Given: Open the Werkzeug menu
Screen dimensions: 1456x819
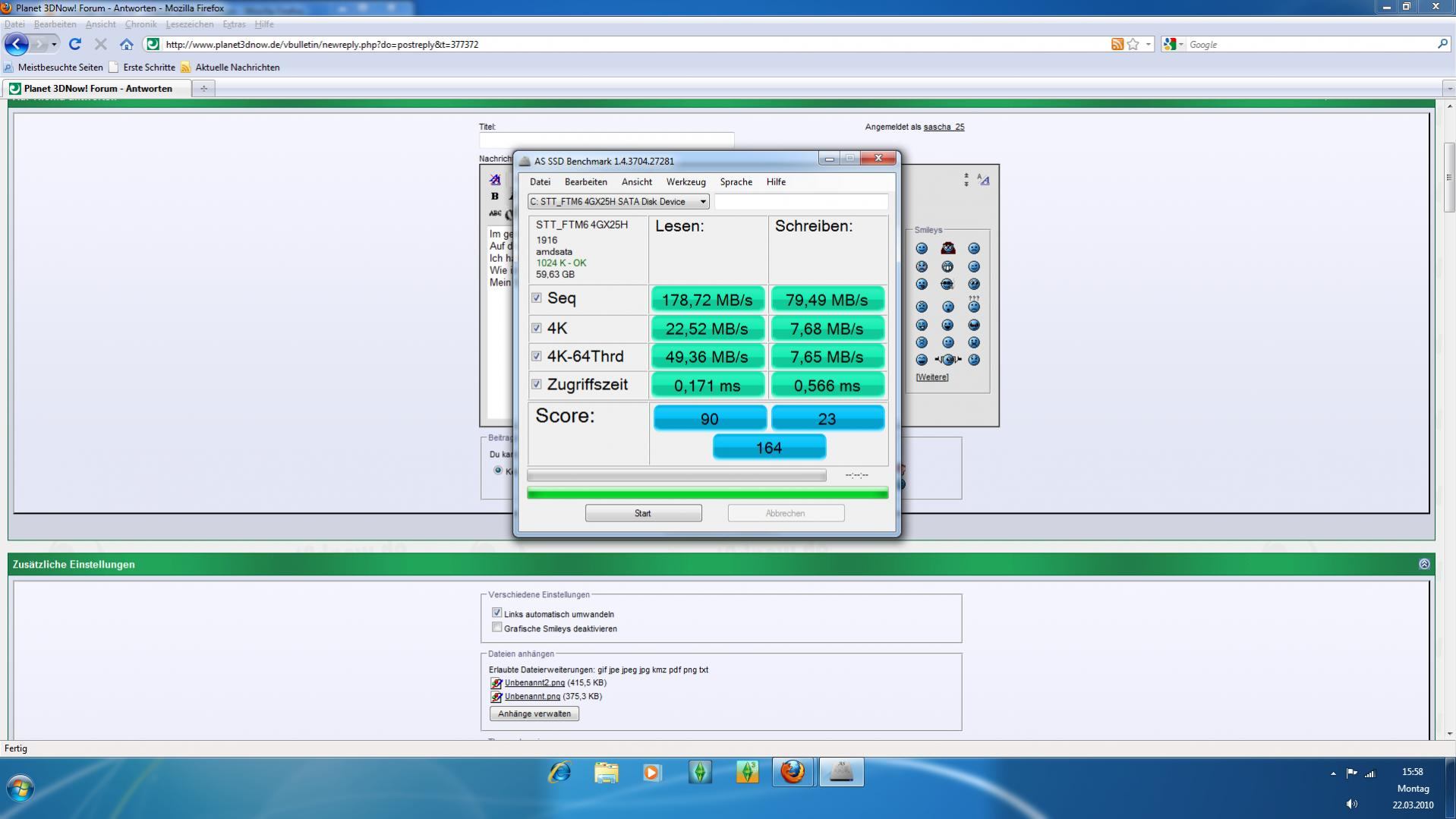Looking at the screenshot, I should point(685,182).
